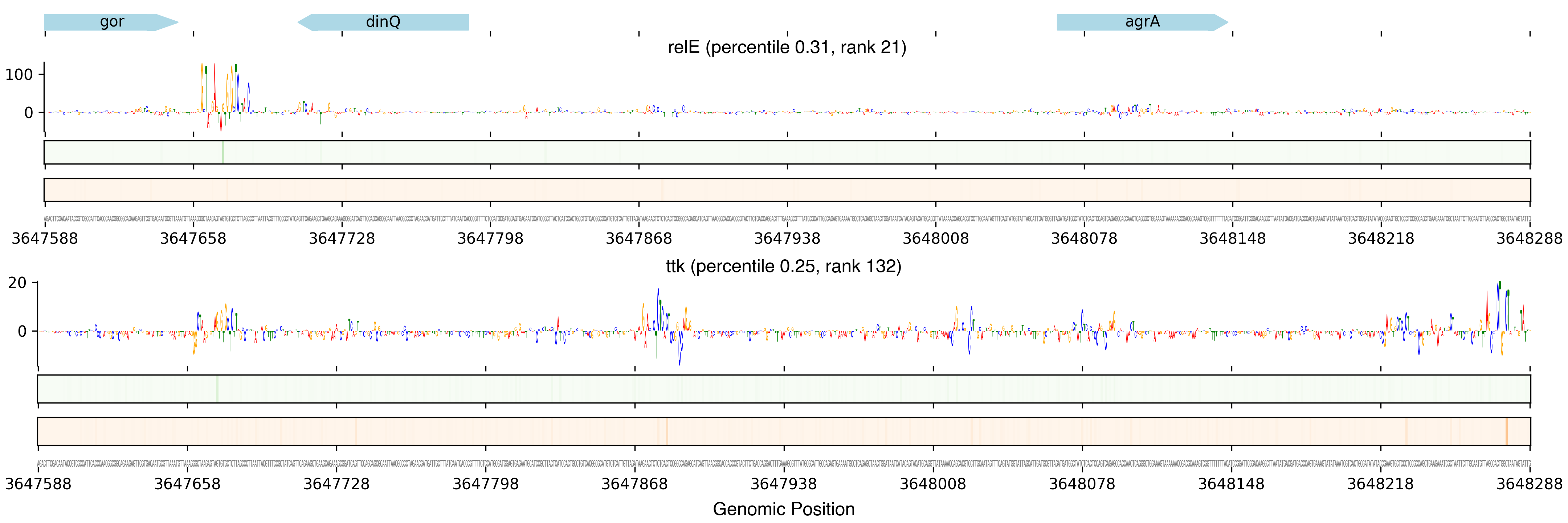This screenshot has height=523, width=1568.
Task: Click the ttk track title text
Action: tap(783, 266)
